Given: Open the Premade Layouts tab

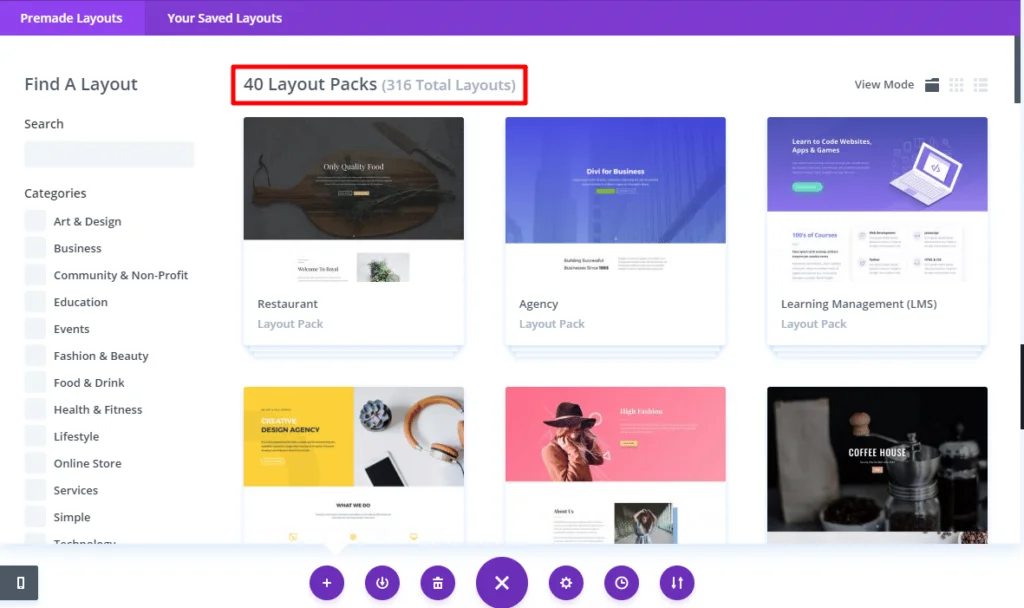Looking at the screenshot, I should (x=71, y=18).
